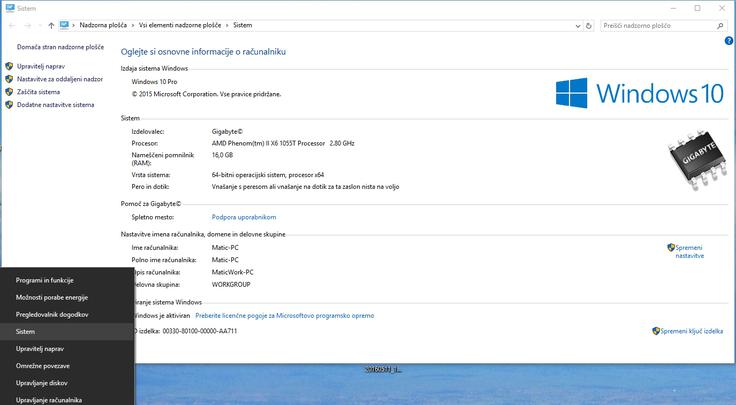
Task: Click the back arrow in navigation bar
Action: 12,25
